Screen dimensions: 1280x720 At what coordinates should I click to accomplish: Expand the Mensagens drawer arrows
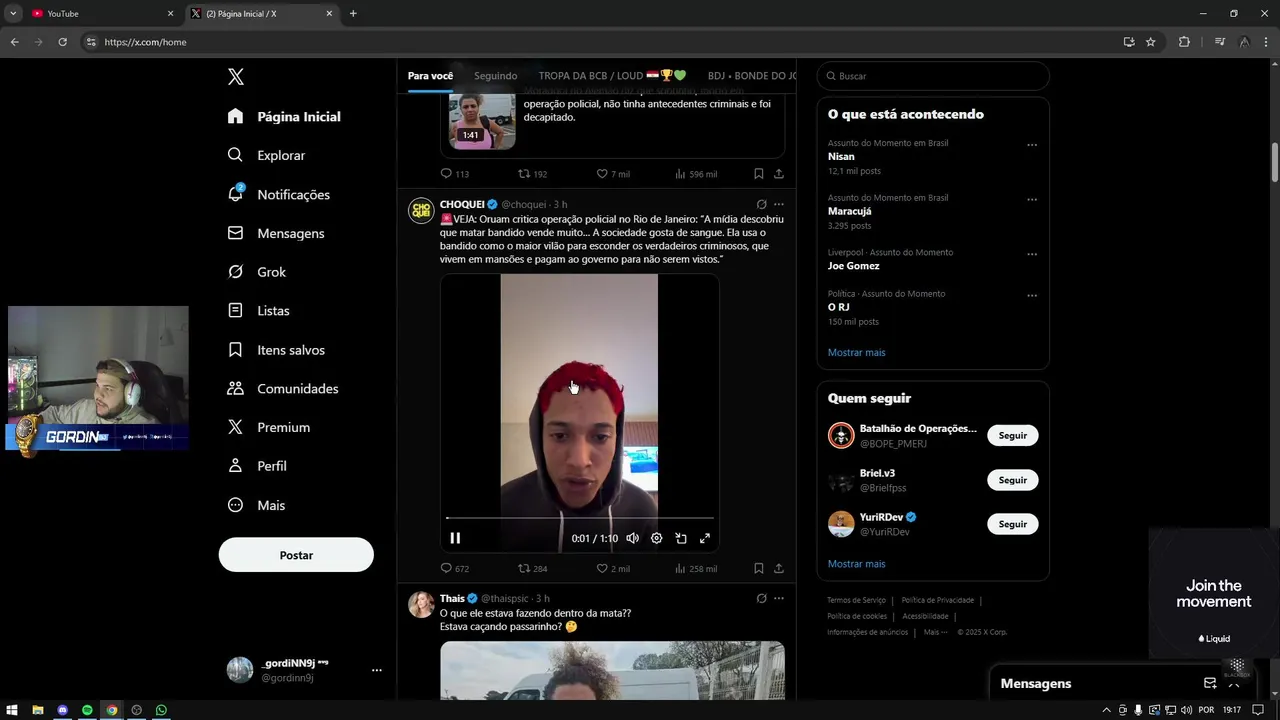tap(1234, 683)
